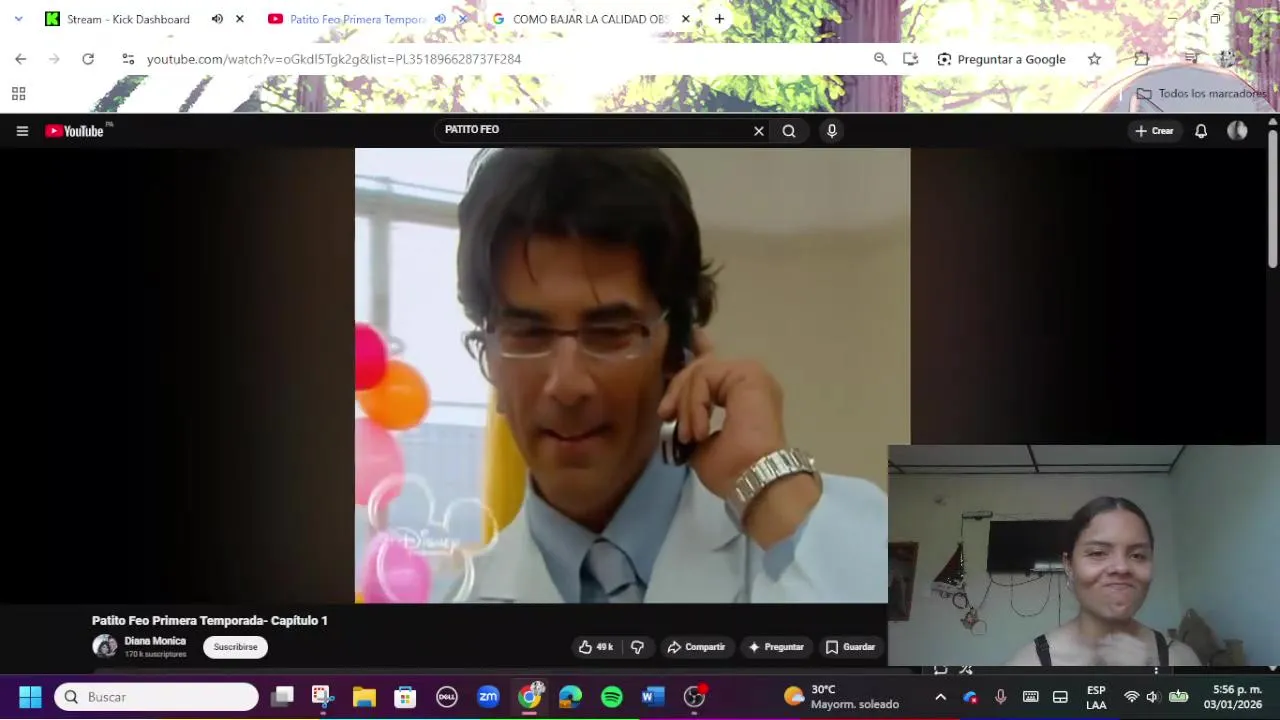Viewport: 1280px width, 720px height.
Task: Open media controls icon in toolbar
Action: point(1191,59)
